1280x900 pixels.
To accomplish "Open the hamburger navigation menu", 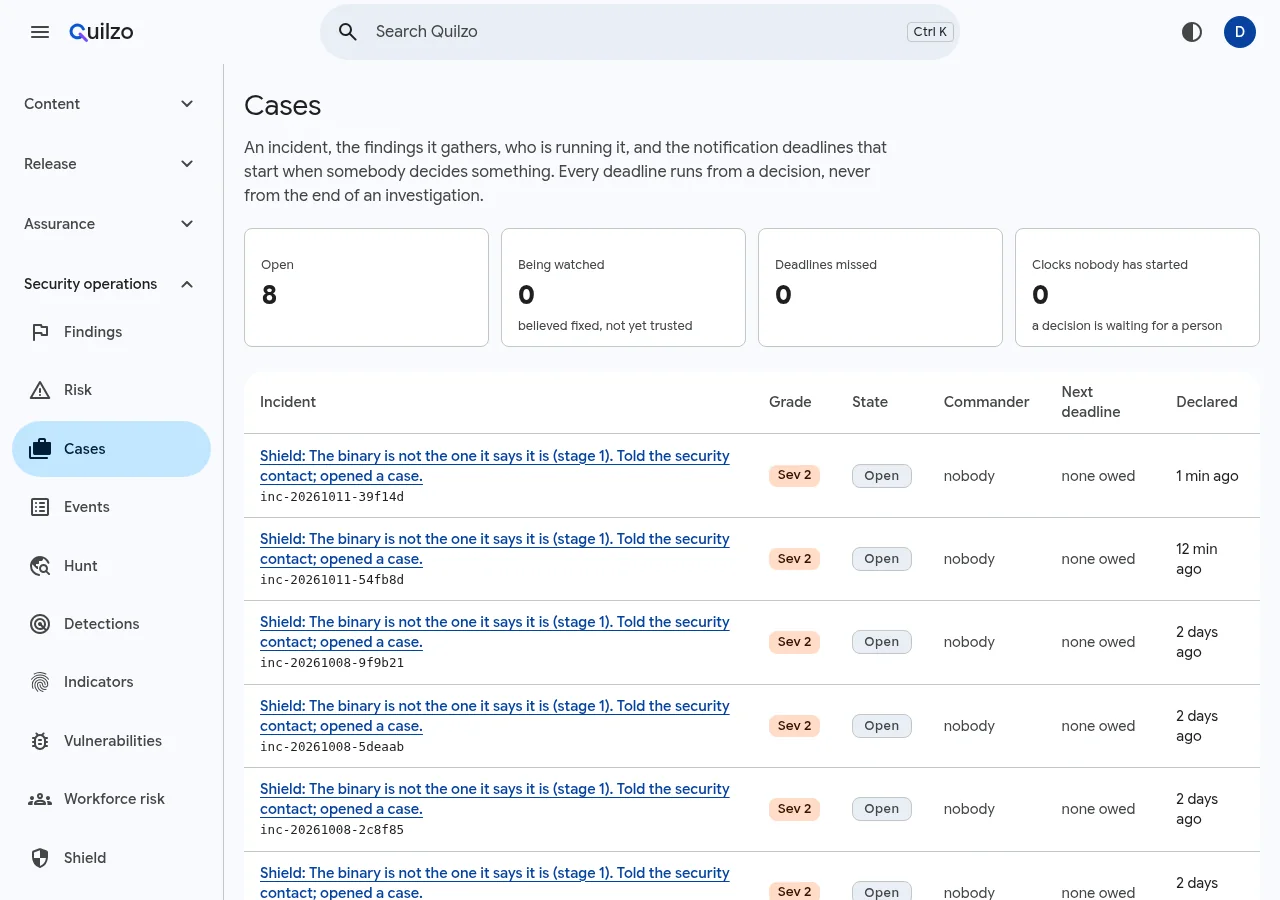I will click(40, 32).
